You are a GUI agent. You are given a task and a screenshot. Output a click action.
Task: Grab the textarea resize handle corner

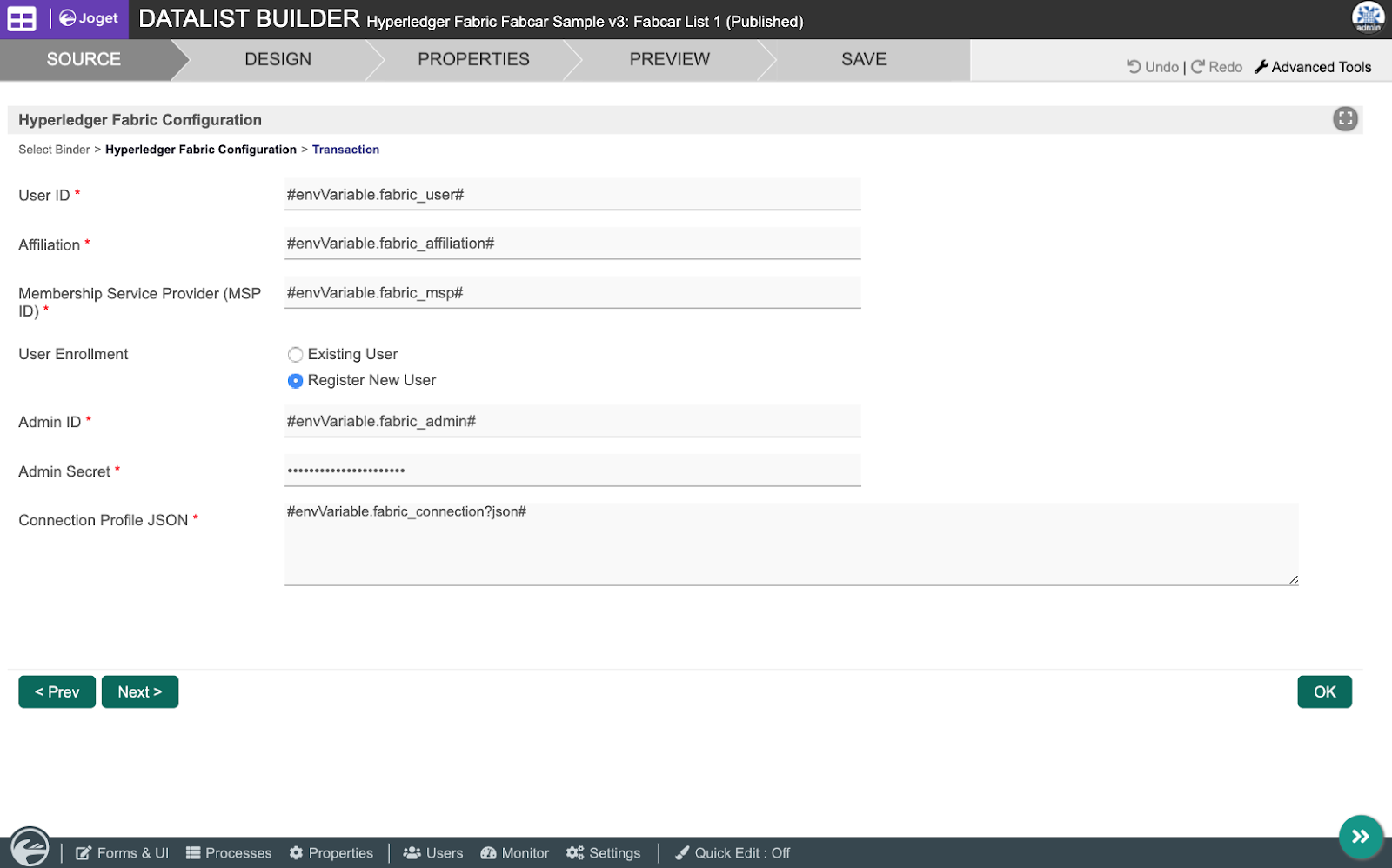coord(1294,580)
